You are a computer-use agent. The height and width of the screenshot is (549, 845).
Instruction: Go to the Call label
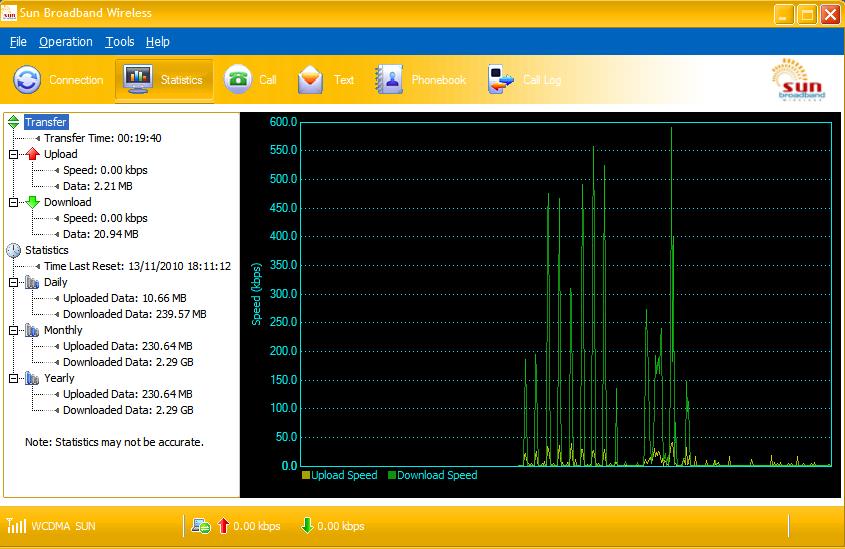268,80
